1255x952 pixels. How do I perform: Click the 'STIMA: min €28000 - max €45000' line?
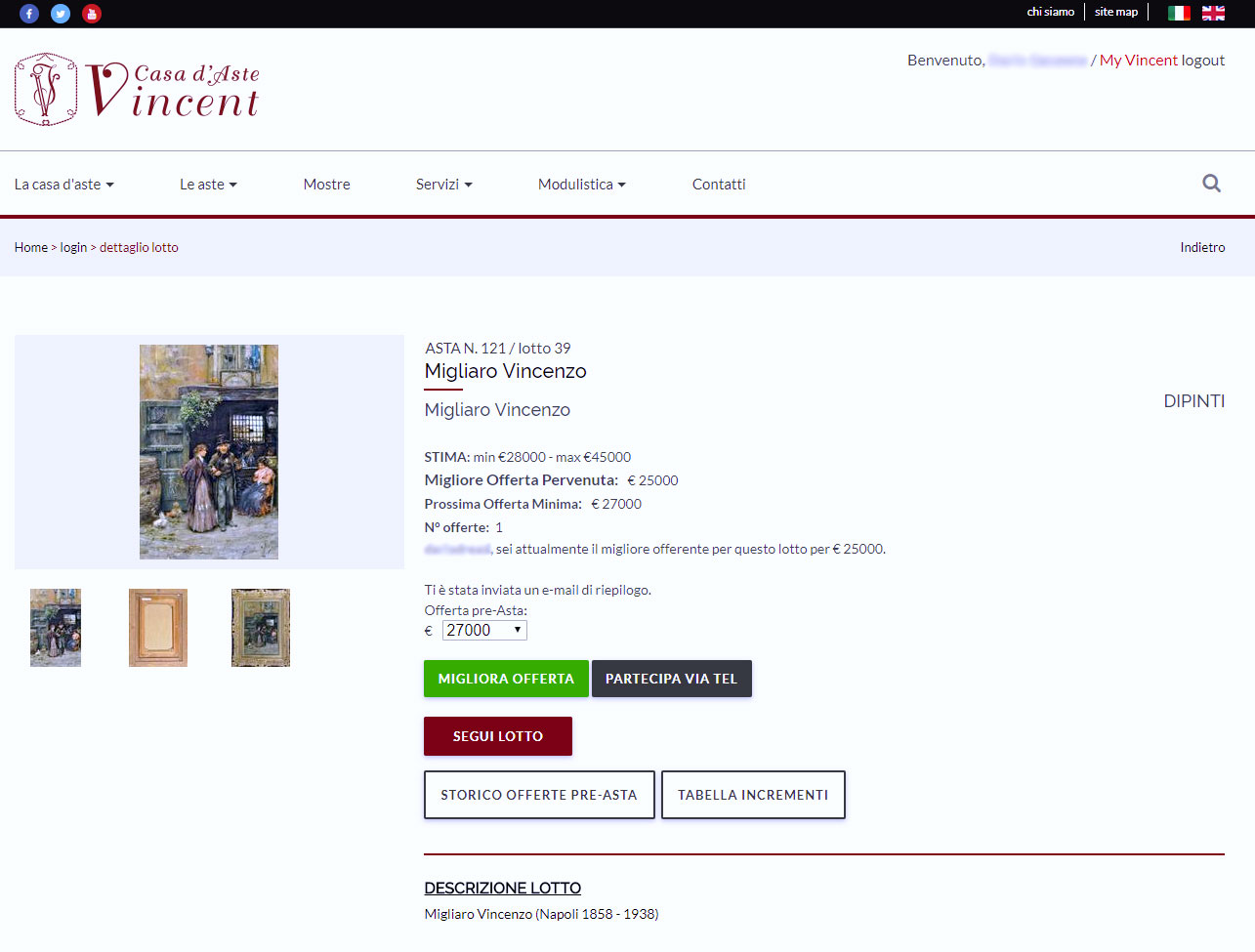pos(527,457)
